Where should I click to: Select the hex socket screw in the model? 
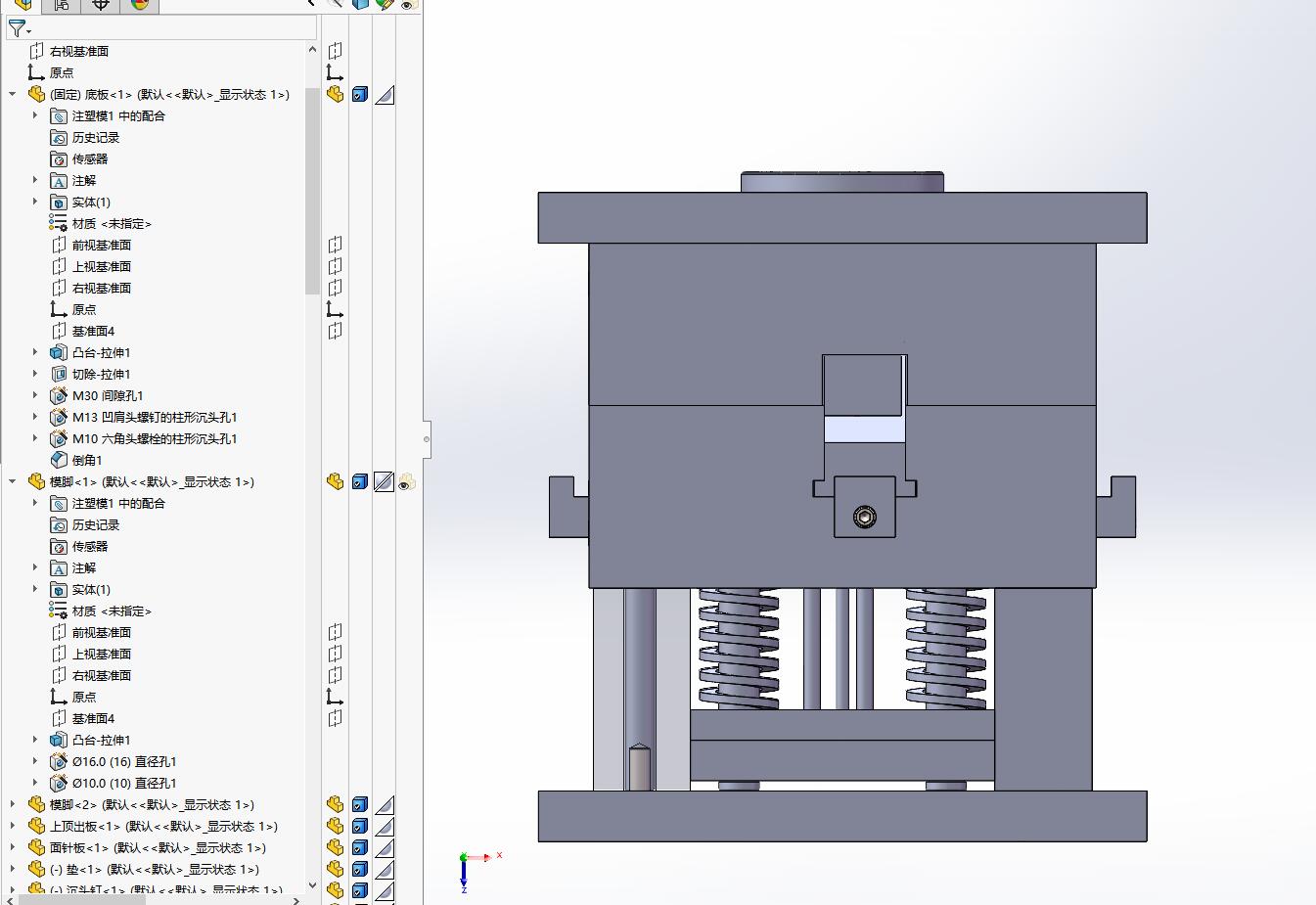864,517
